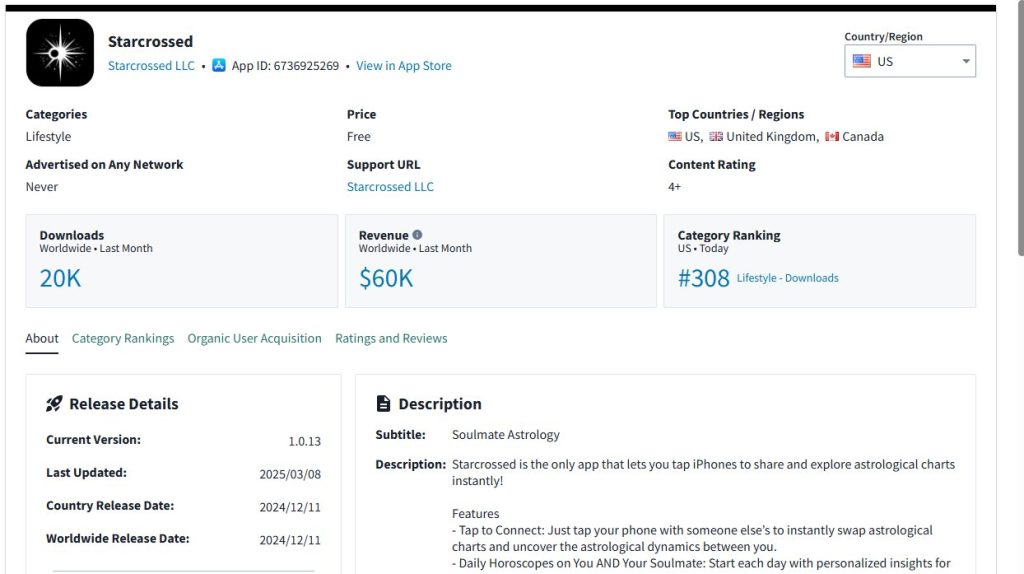Open the View in App Store link
The width and height of the screenshot is (1024, 574).
coord(404,66)
